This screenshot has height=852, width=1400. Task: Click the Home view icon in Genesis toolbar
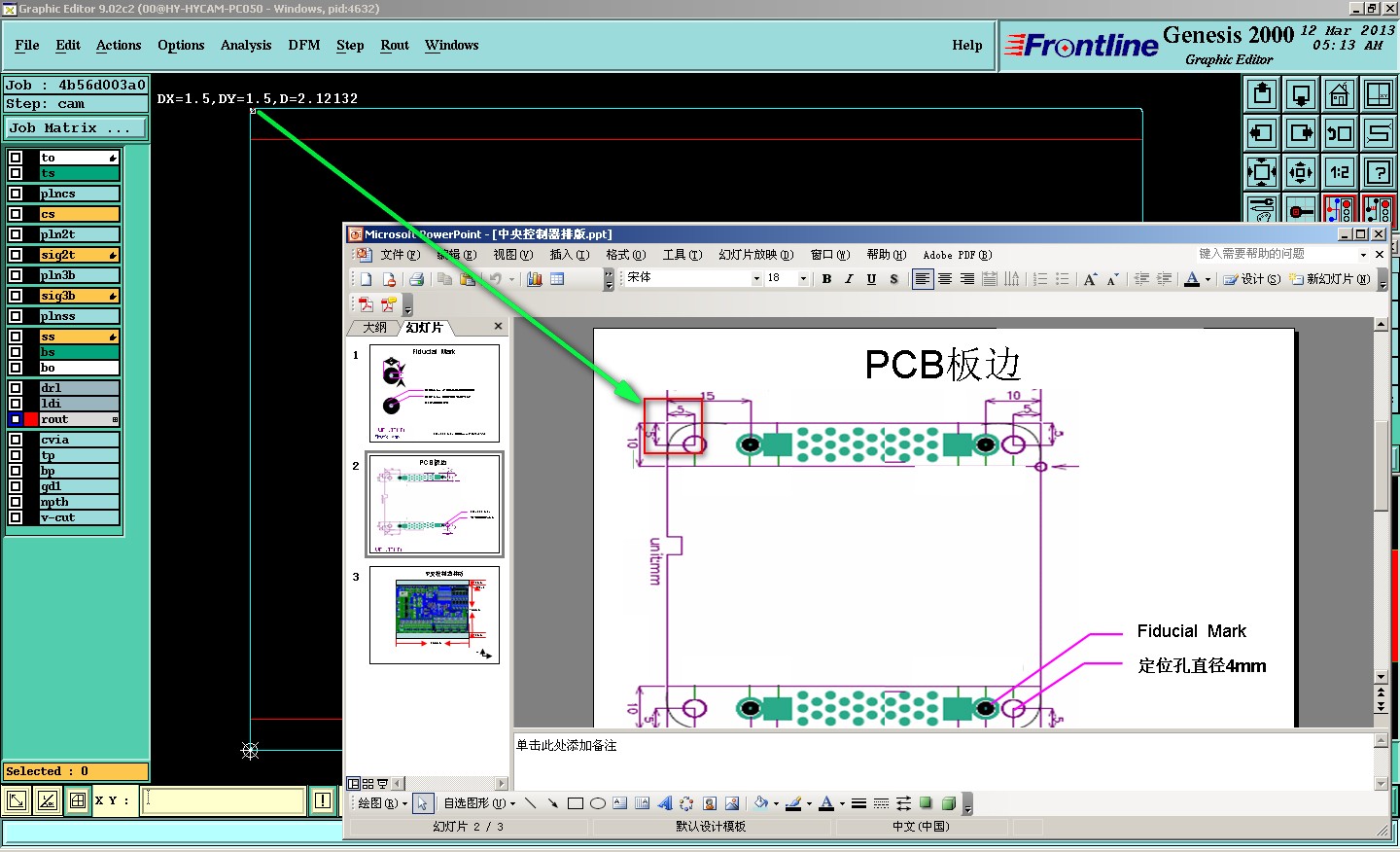click(x=1340, y=94)
